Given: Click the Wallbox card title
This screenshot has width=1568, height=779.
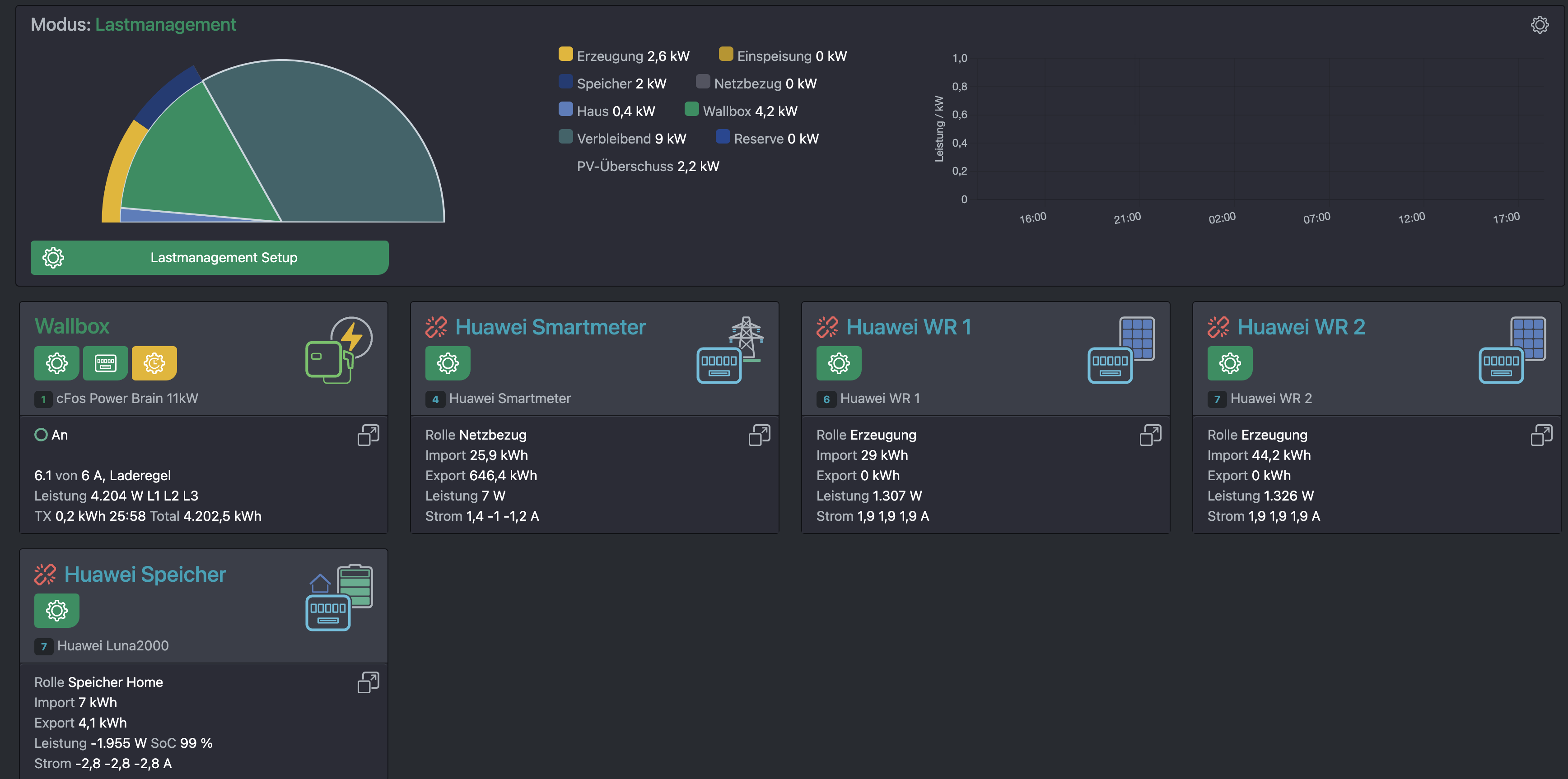Looking at the screenshot, I should pos(72,326).
